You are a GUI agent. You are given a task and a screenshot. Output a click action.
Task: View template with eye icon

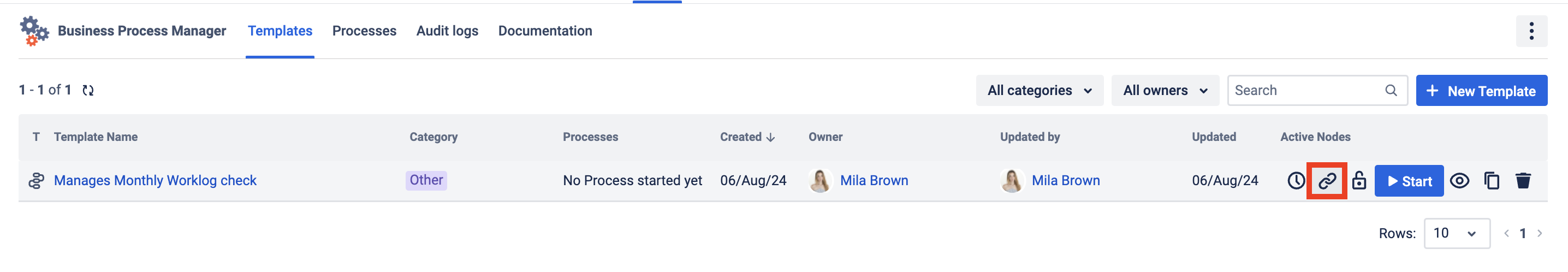1459,181
